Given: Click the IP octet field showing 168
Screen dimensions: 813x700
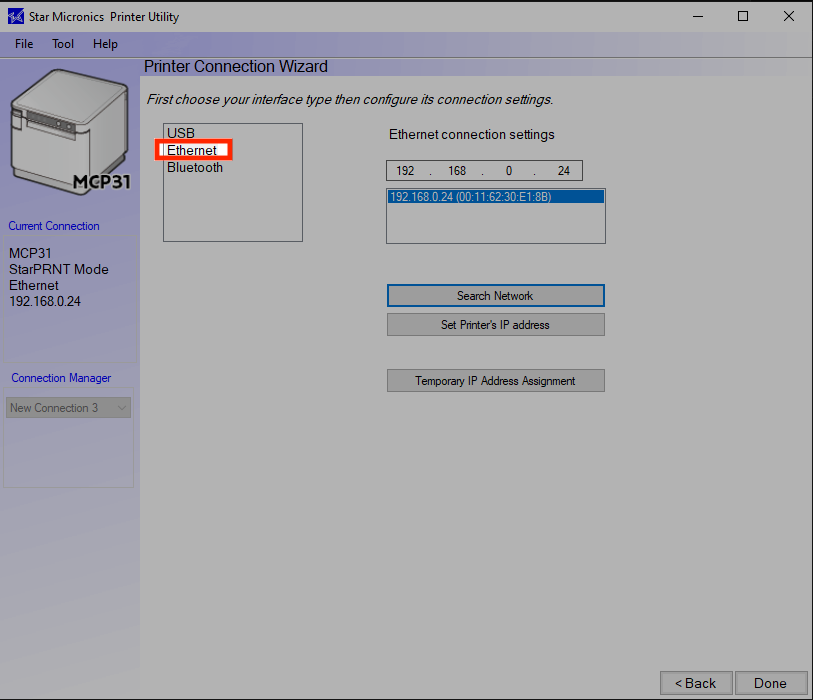Looking at the screenshot, I should (456, 170).
